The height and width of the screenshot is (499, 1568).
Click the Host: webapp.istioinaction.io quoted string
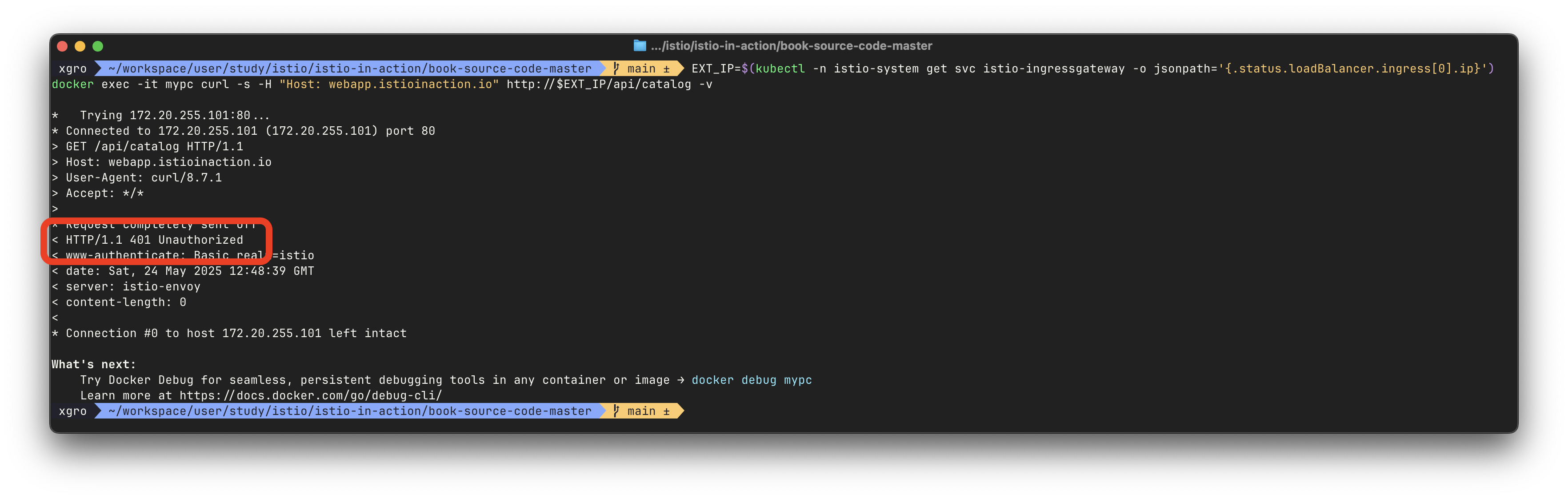(x=389, y=84)
